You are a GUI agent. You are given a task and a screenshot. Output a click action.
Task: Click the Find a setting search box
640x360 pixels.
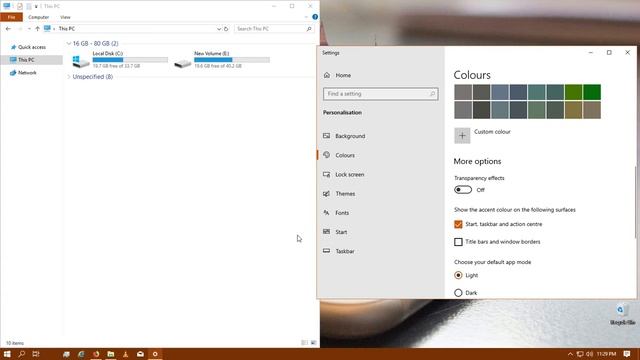[x=380, y=94]
